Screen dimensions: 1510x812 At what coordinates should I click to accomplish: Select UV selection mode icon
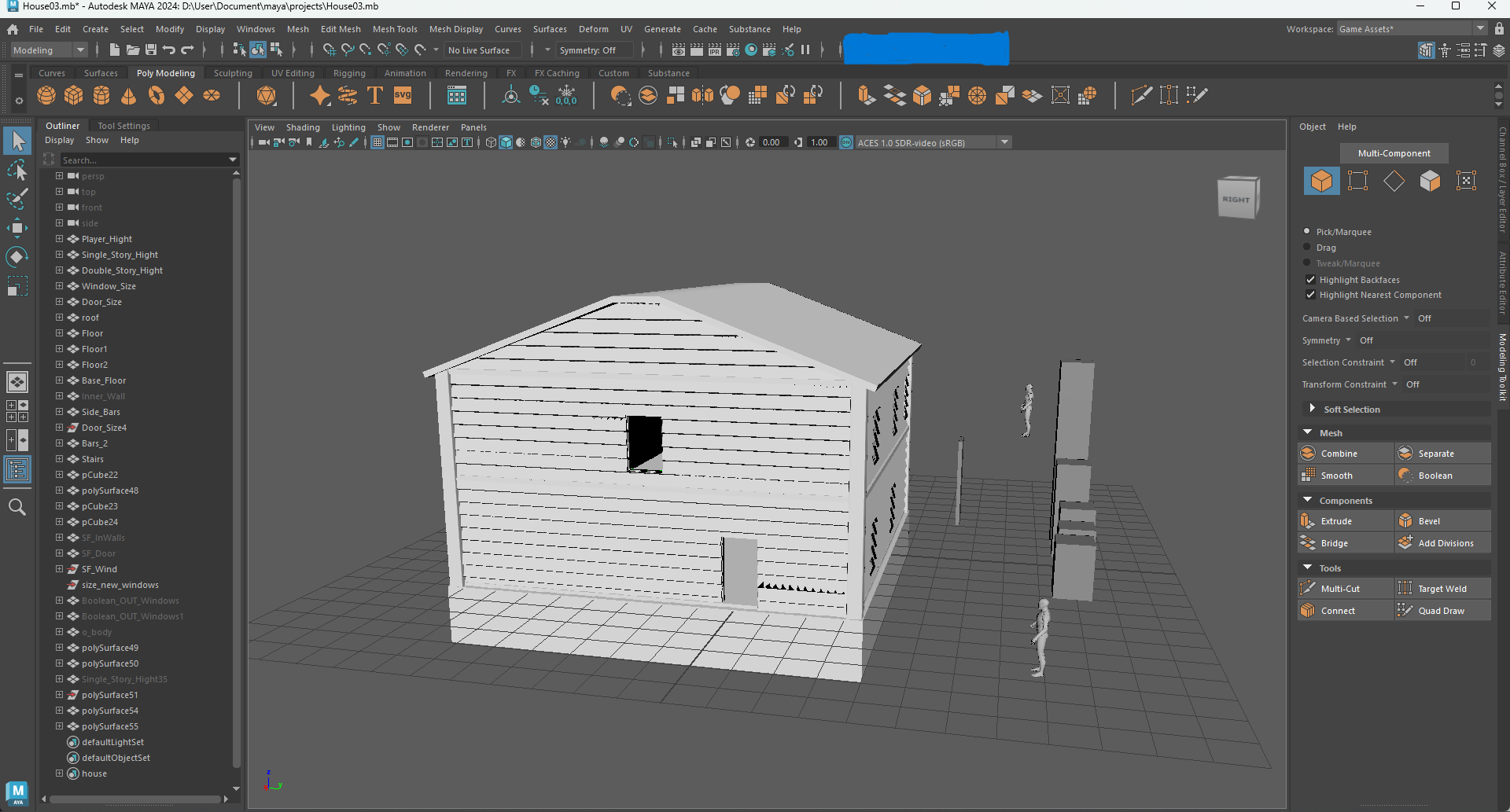coord(1466,181)
